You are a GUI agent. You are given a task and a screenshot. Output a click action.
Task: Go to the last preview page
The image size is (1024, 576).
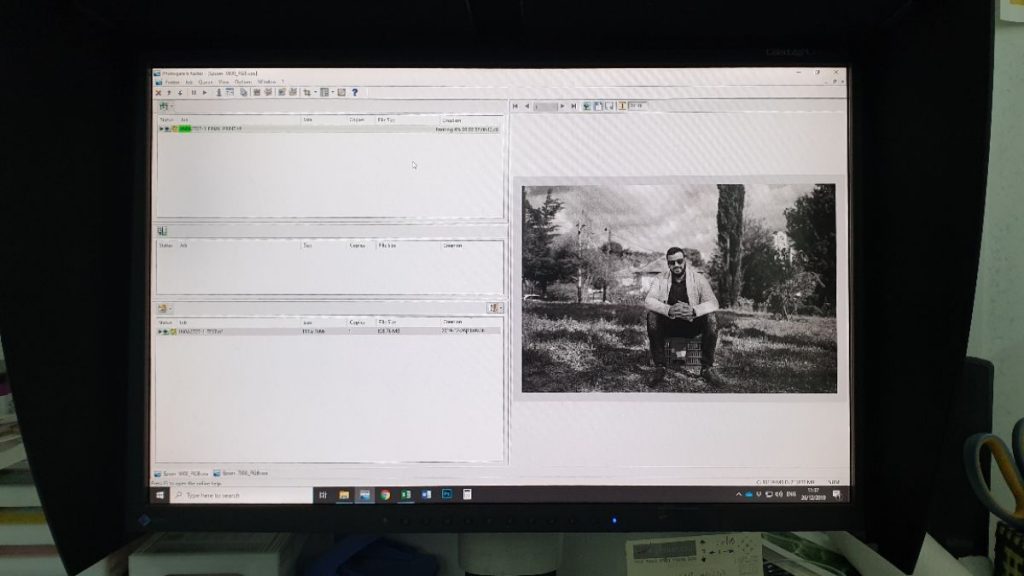(x=573, y=105)
